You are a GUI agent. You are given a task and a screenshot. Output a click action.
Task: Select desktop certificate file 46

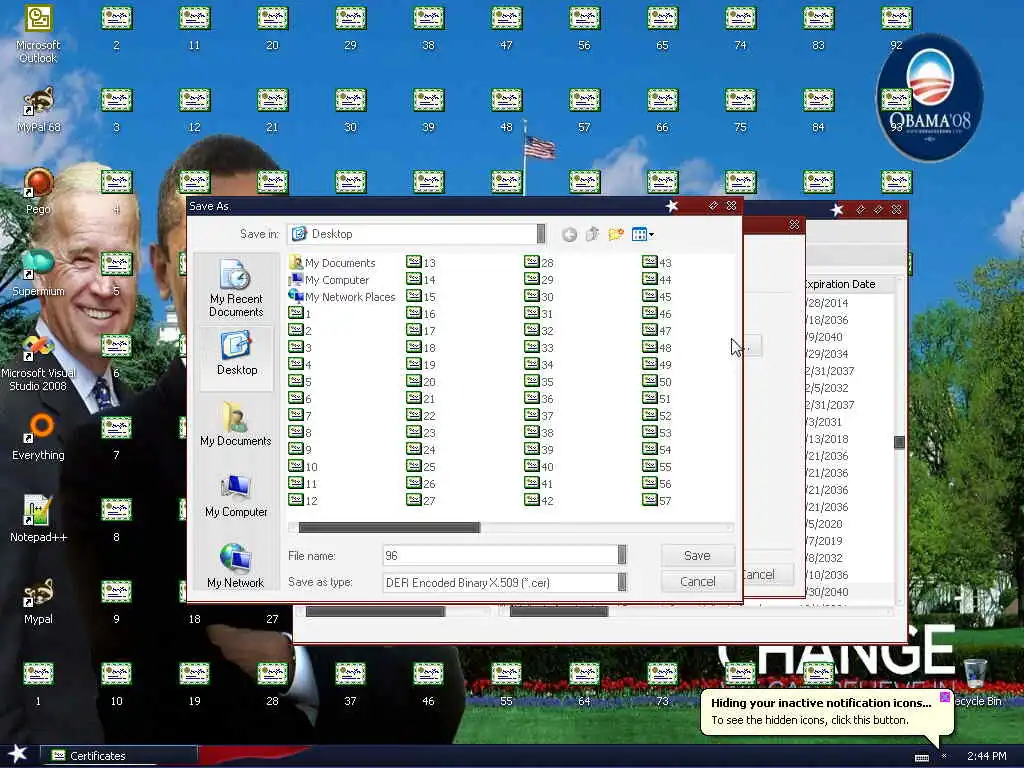tap(428, 684)
